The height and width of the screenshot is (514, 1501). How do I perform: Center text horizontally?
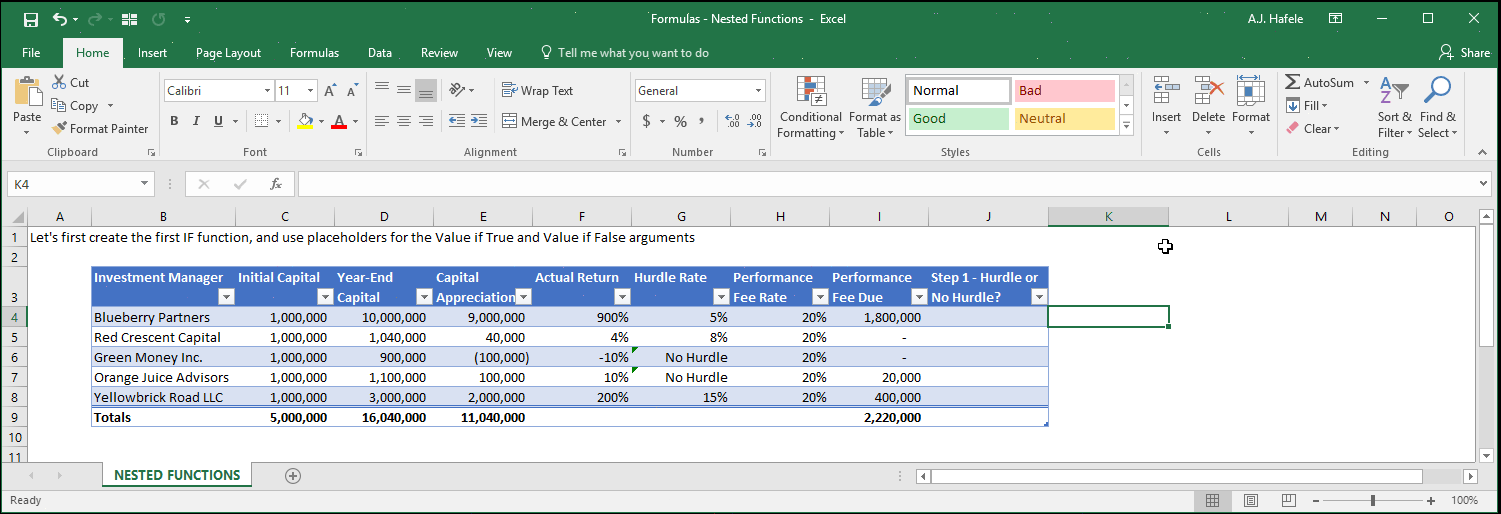[404, 121]
